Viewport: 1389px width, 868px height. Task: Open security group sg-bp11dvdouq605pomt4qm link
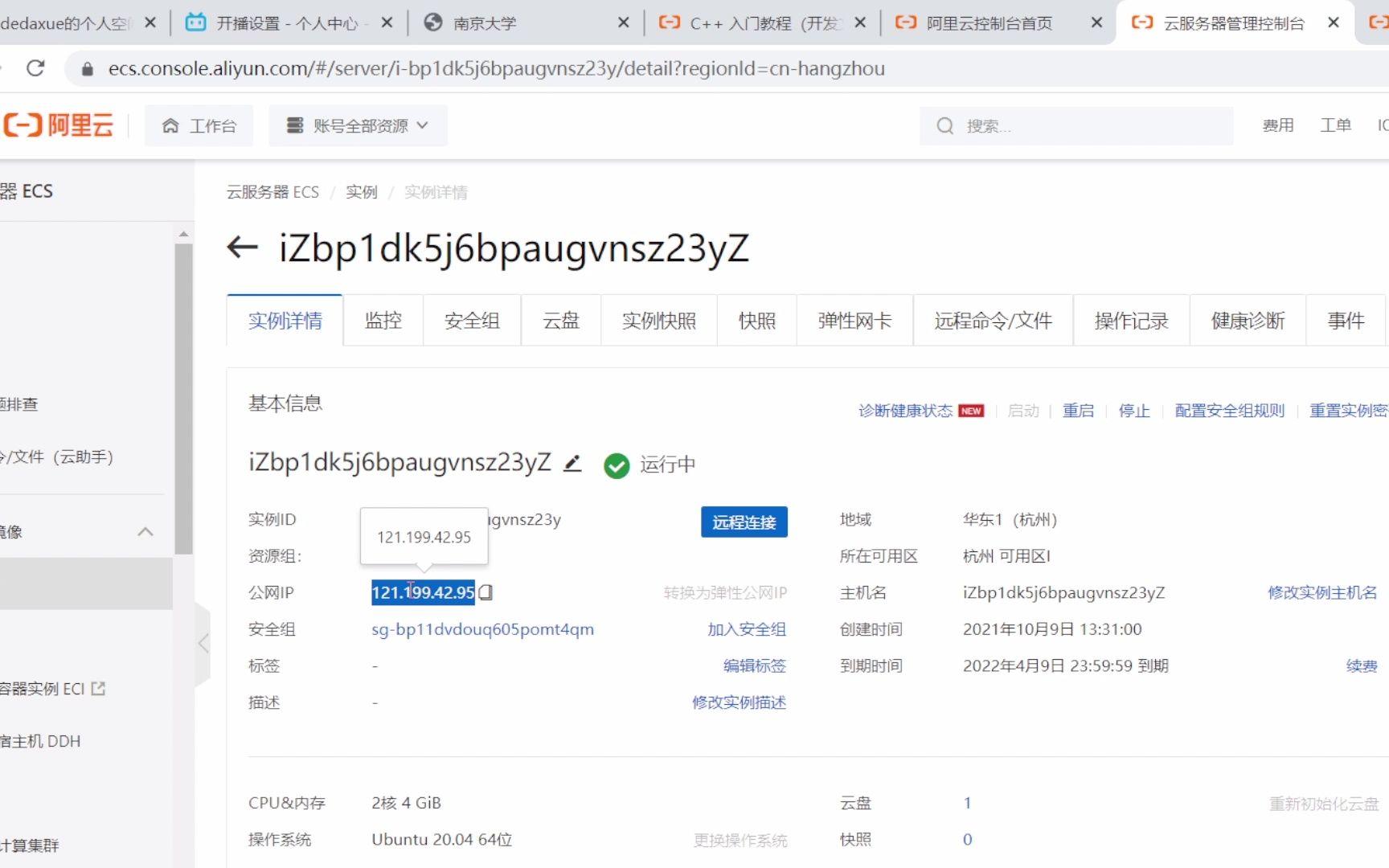[x=483, y=629]
